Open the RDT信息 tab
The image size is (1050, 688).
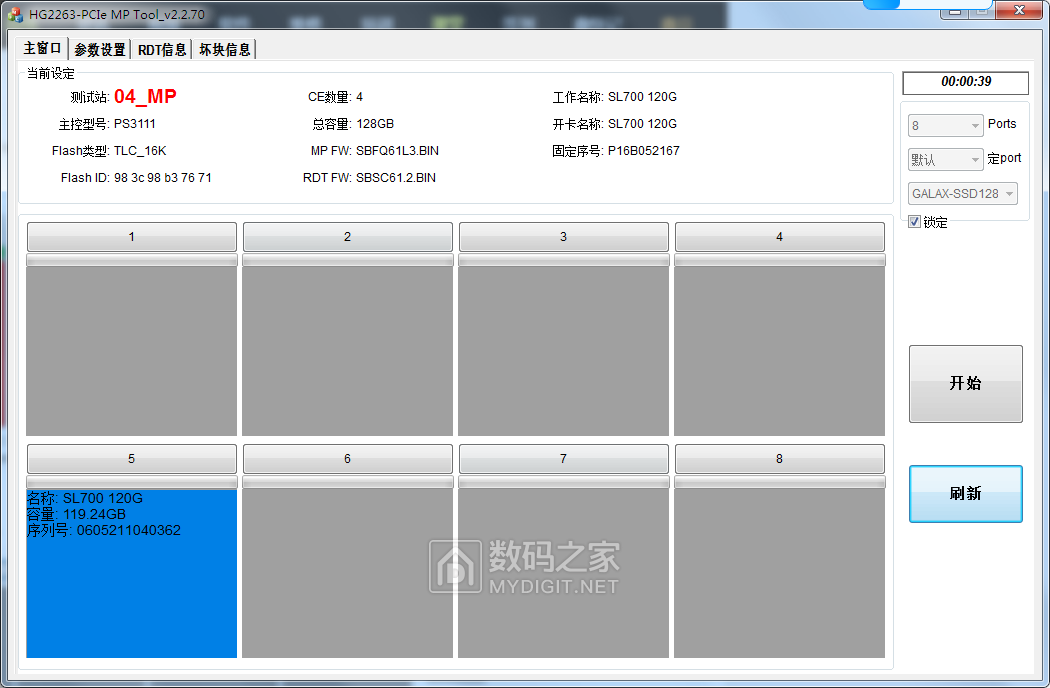[x=162, y=50]
